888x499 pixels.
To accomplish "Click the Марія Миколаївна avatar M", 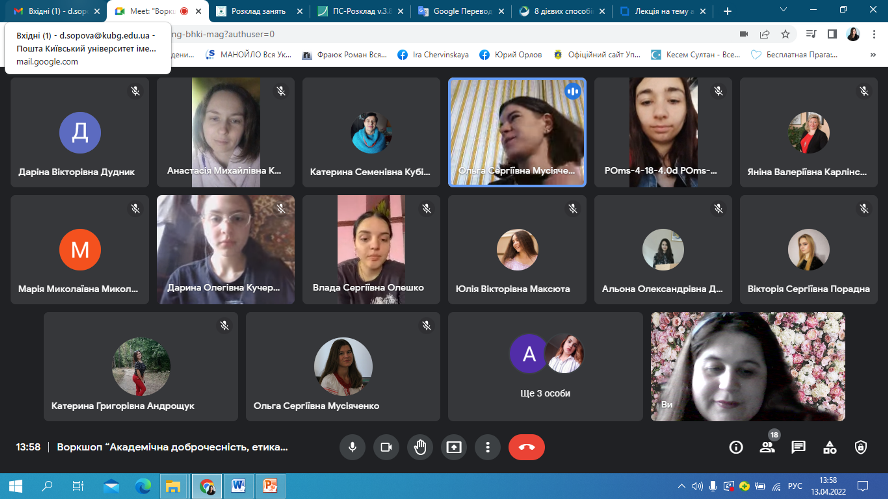I will pyautogui.click(x=80, y=250).
